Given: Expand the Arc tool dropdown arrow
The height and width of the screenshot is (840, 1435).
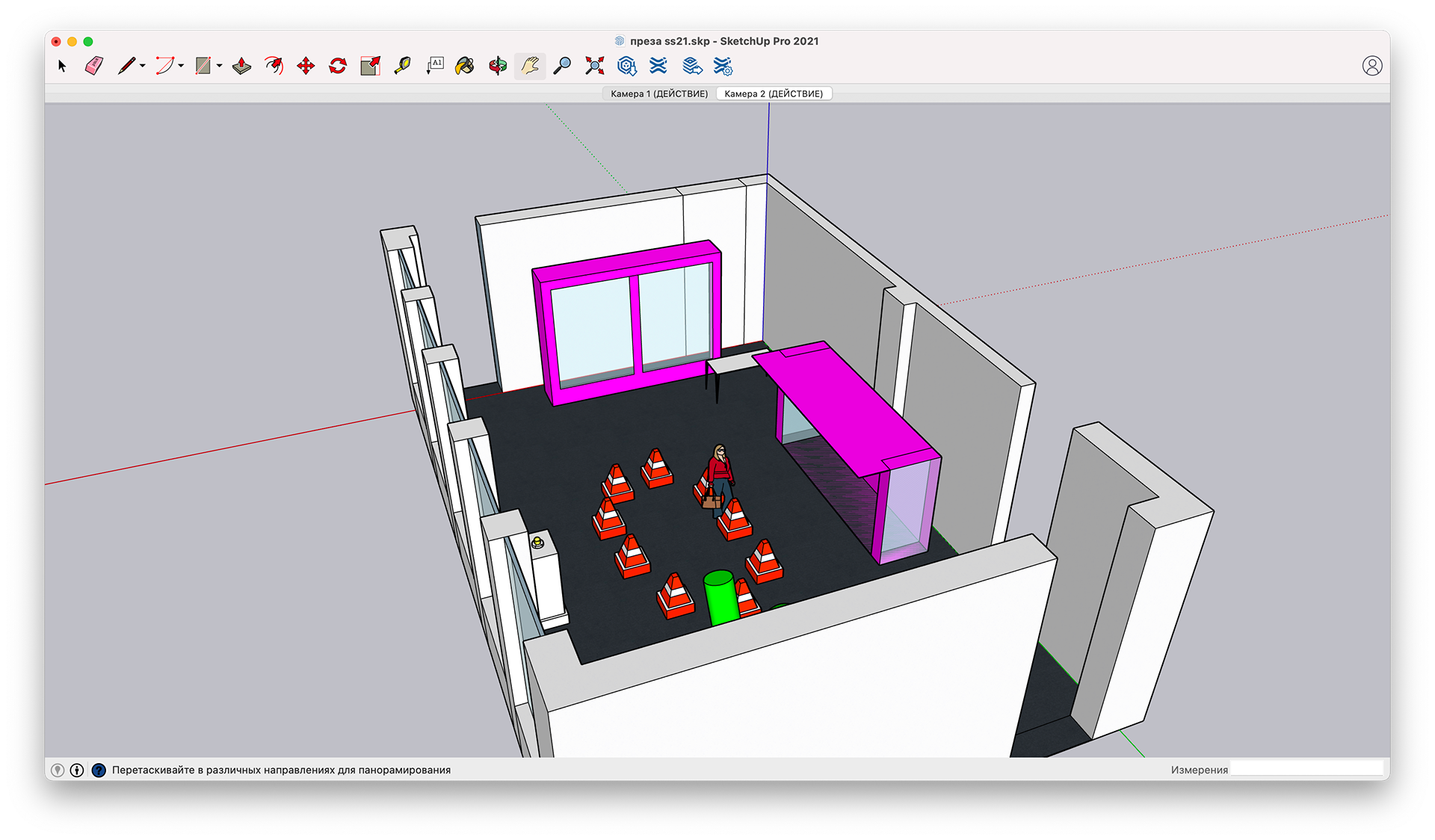Looking at the screenshot, I should pos(181,67).
